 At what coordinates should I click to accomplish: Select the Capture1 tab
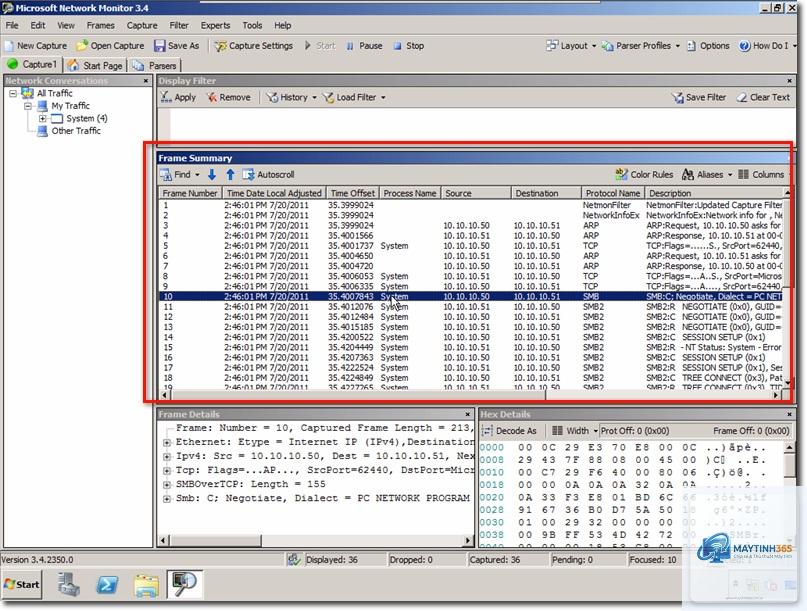coord(32,64)
